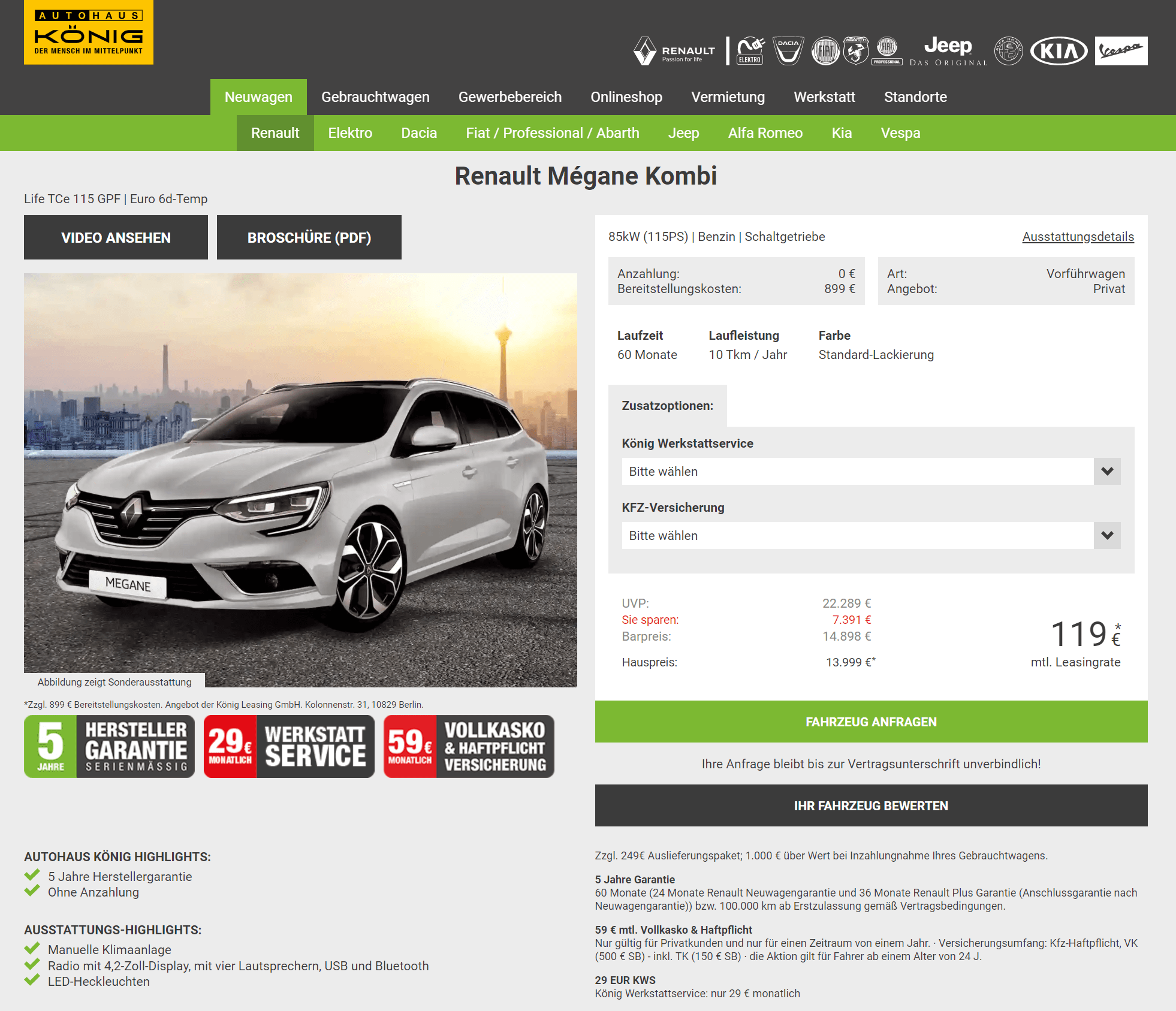Click the 10 Tkm / Jahr value
The width and height of the screenshot is (1176, 1011).
pos(748,355)
